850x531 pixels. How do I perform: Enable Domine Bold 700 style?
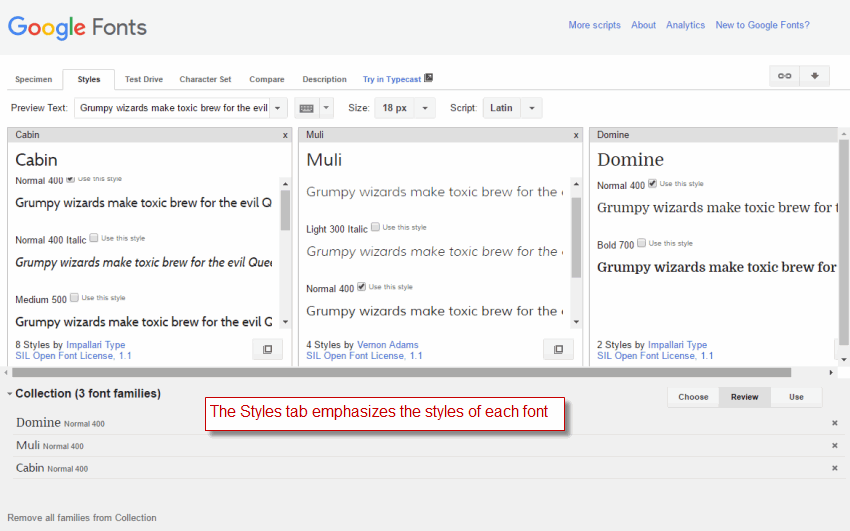(x=641, y=243)
